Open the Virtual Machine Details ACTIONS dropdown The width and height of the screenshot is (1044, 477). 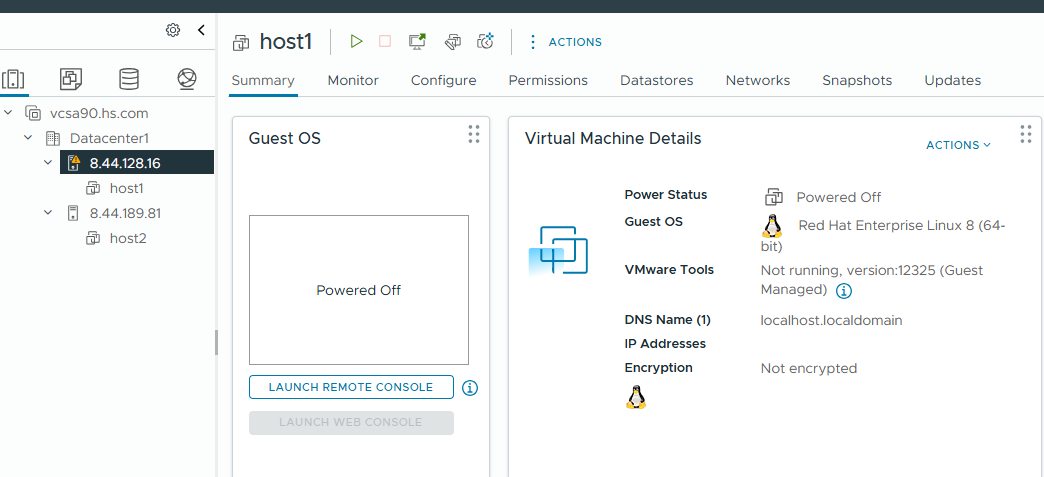[958, 145]
